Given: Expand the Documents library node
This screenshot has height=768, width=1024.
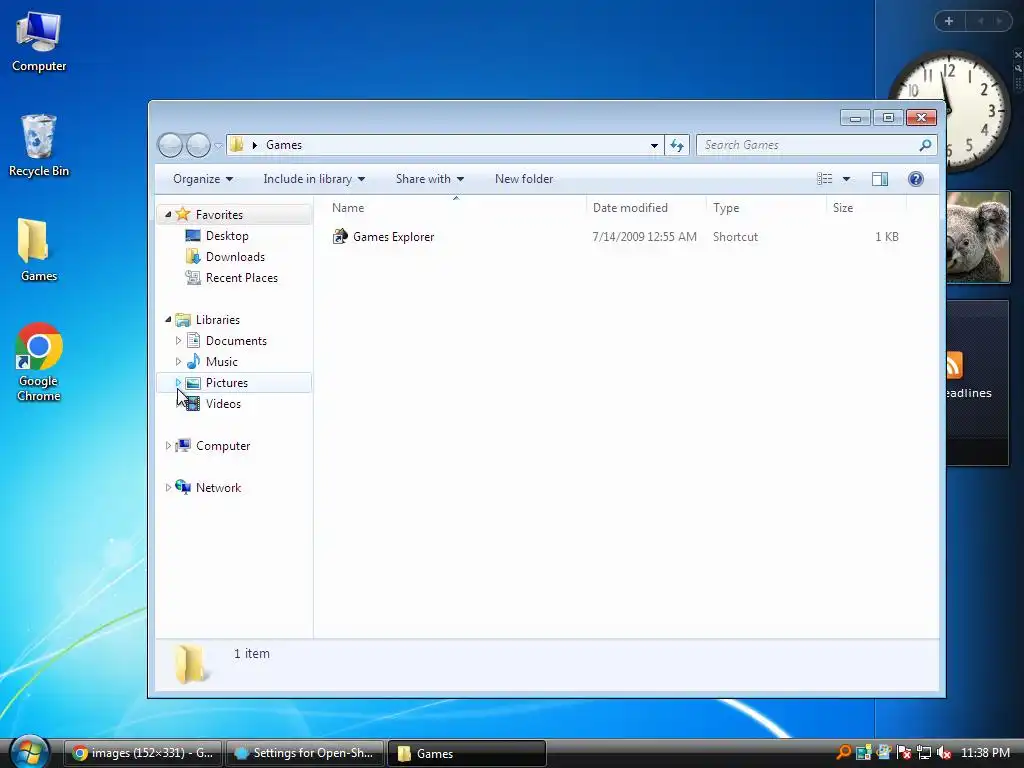Looking at the screenshot, I should (x=178, y=340).
